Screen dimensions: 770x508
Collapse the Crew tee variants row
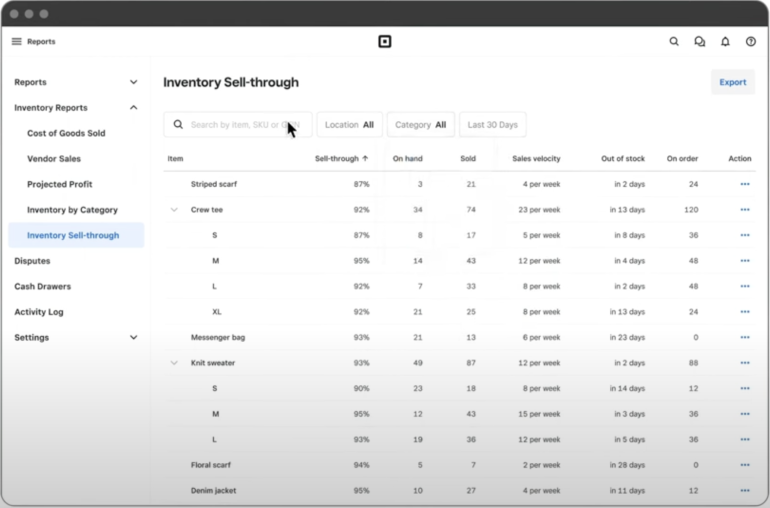click(x=174, y=210)
